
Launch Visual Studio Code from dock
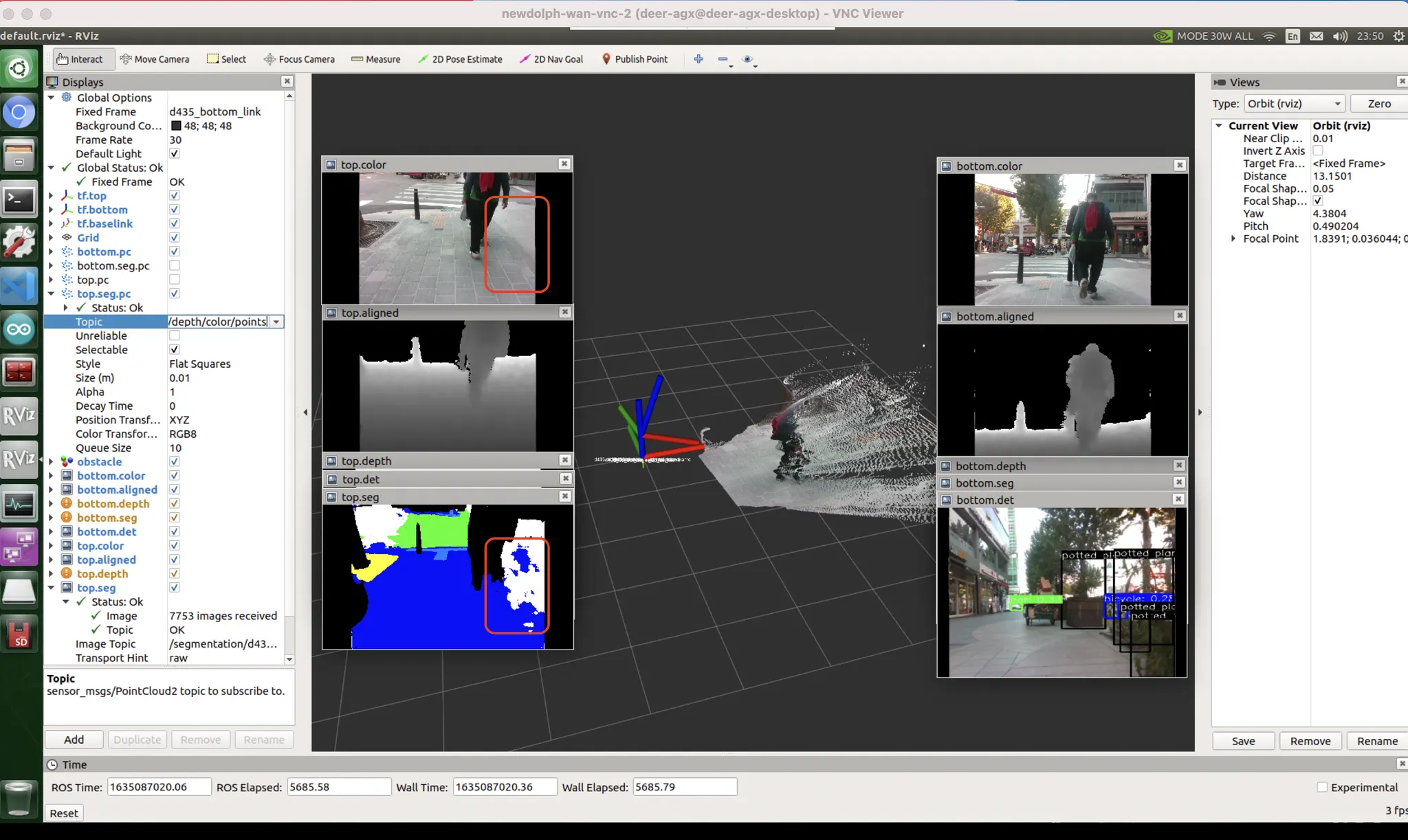[x=19, y=286]
